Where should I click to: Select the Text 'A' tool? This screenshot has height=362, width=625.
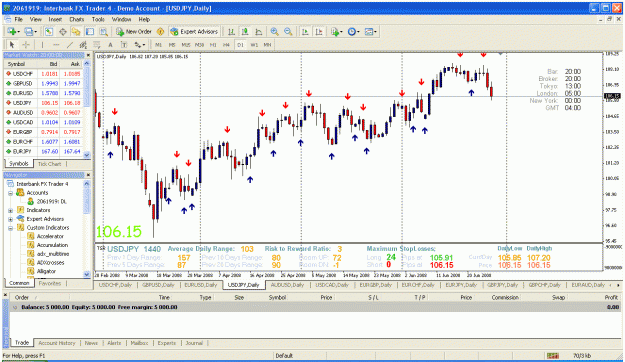pyautogui.click(x=110, y=45)
